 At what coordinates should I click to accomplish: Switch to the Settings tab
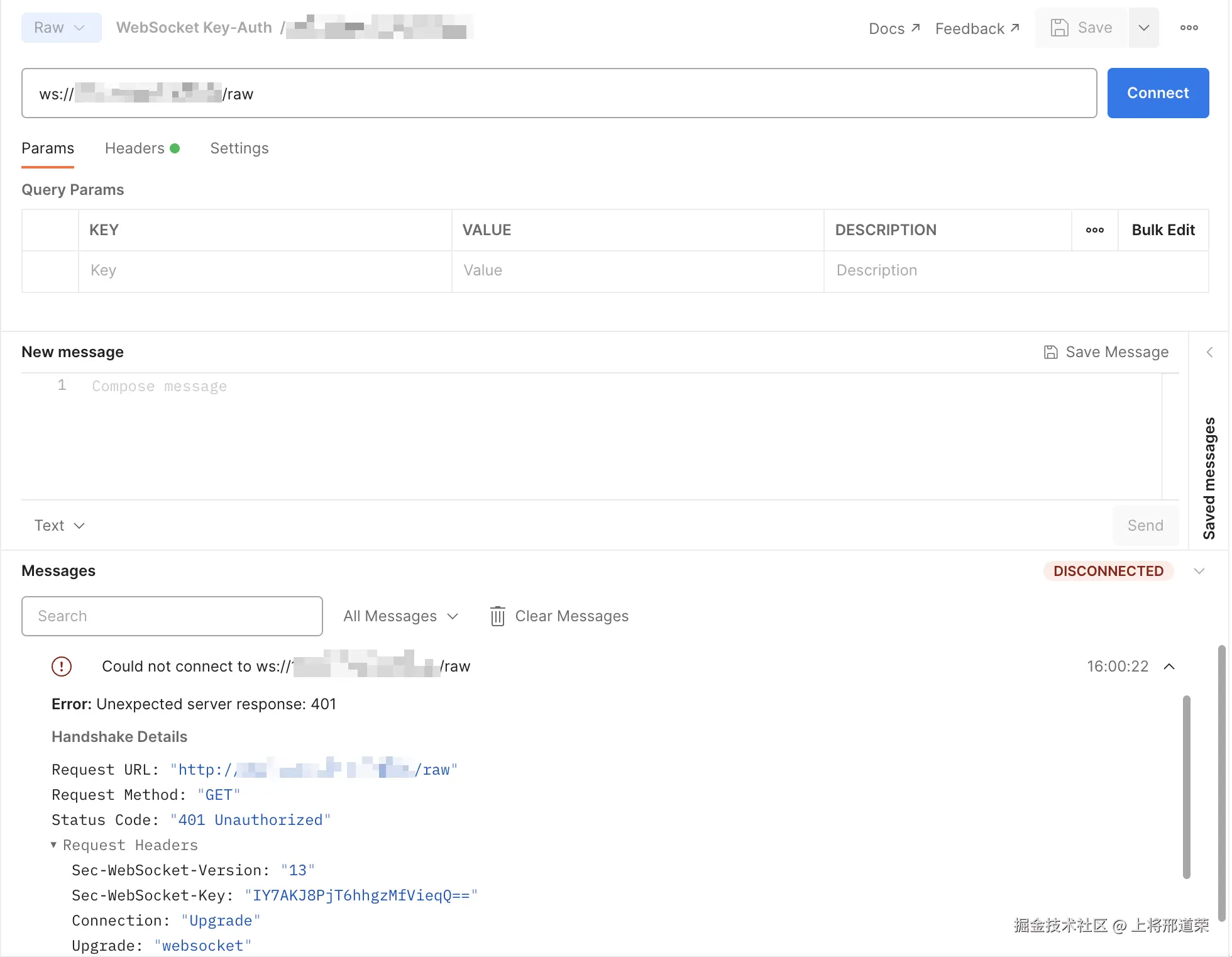[x=239, y=148]
